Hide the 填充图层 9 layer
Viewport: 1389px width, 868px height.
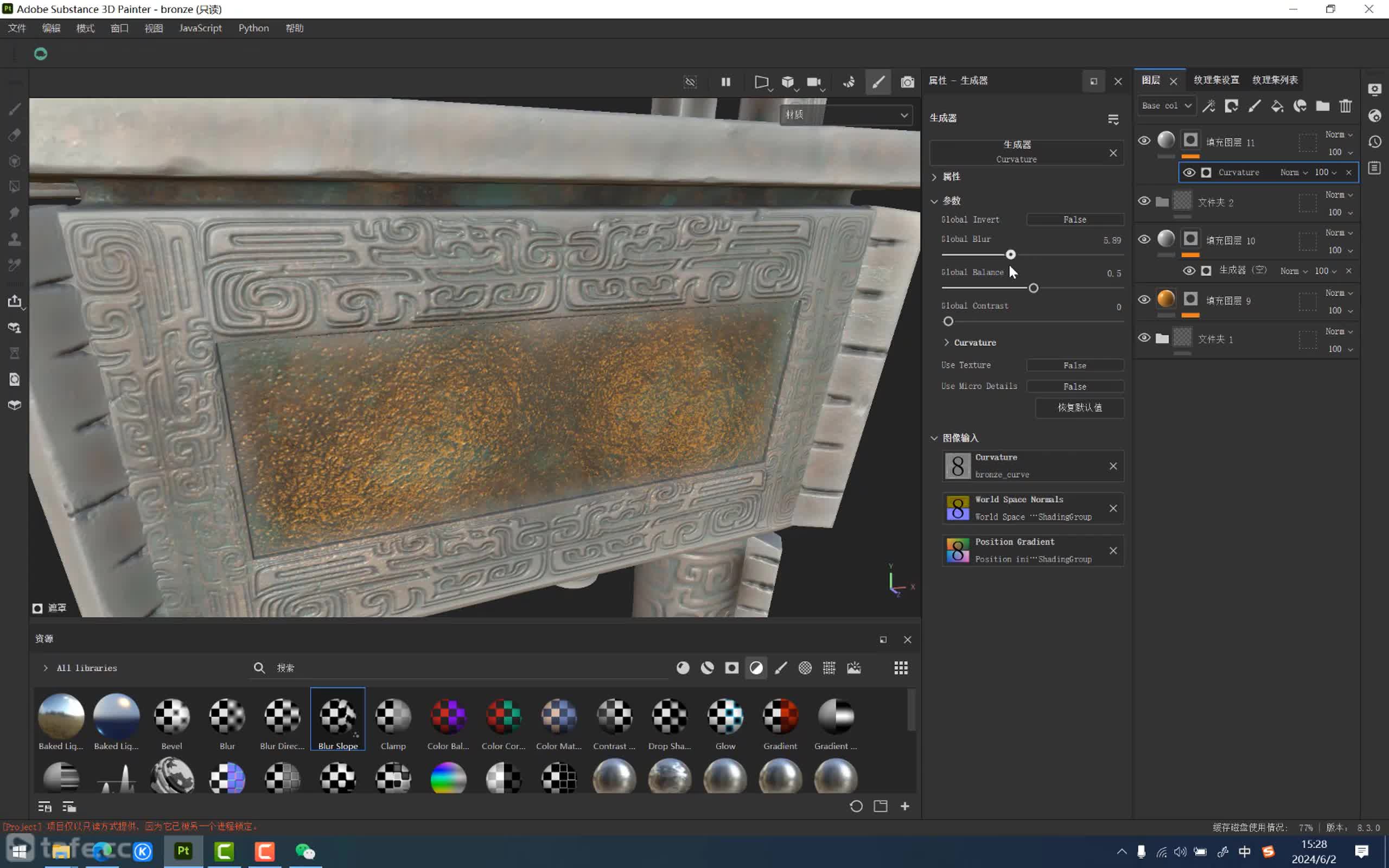(x=1144, y=299)
